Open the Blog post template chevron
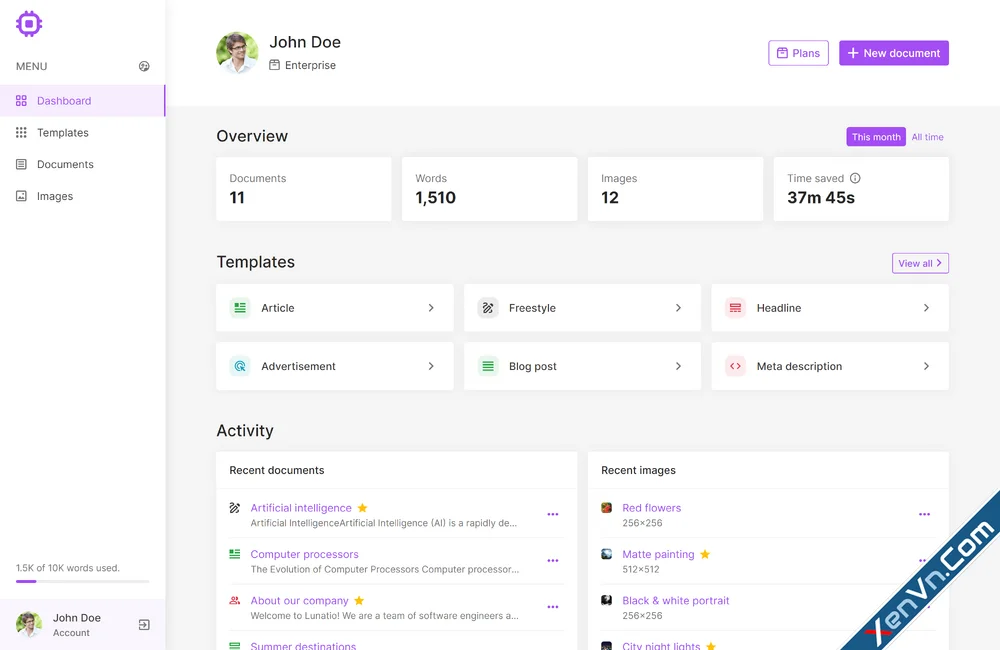The image size is (1000, 650). 679,366
